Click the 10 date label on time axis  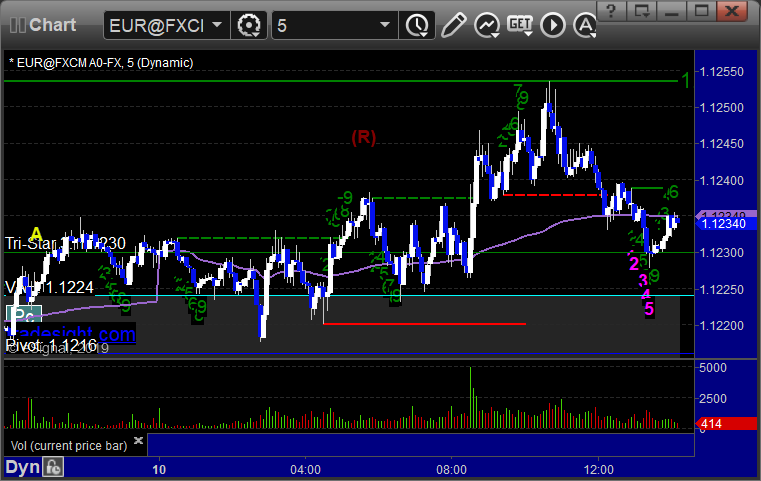click(x=159, y=470)
